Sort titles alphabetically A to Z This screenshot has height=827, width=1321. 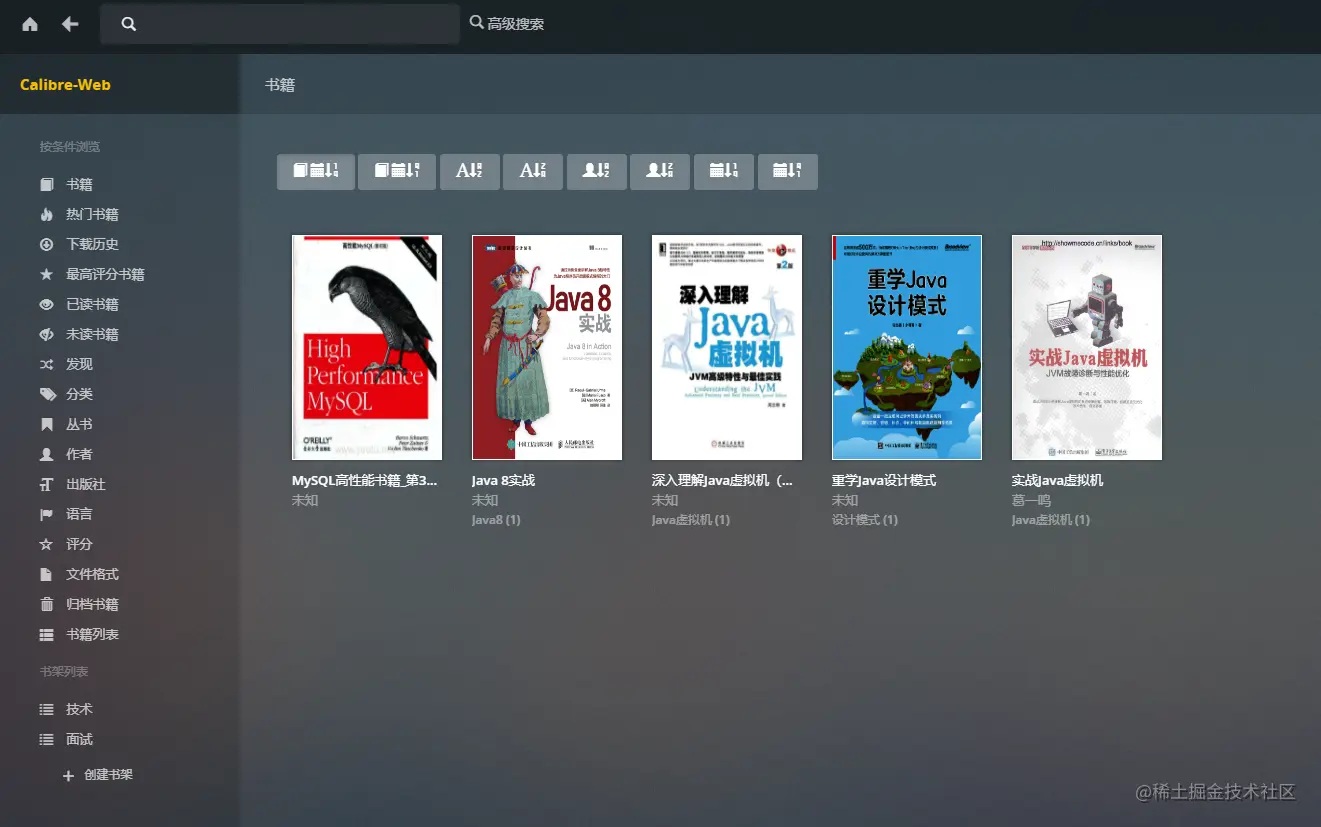[x=469, y=171]
